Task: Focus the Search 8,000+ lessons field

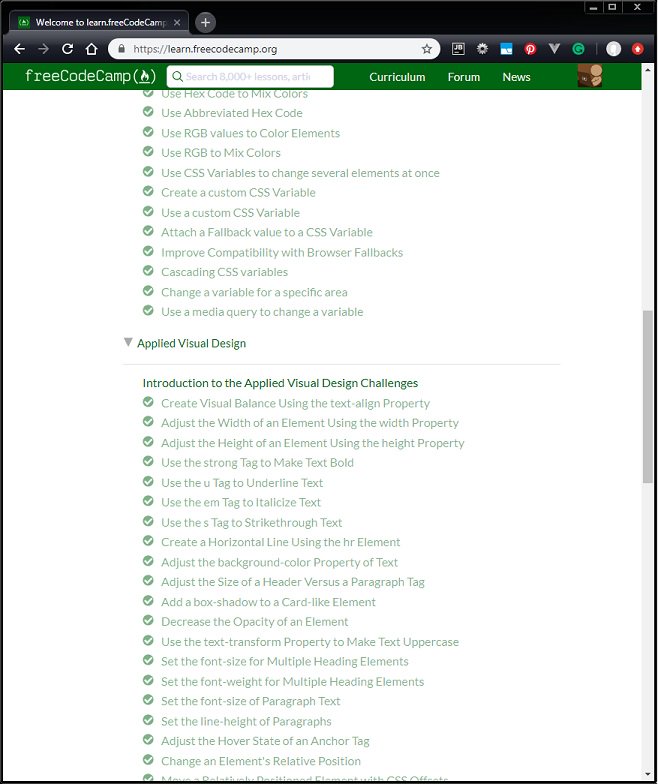Action: click(250, 76)
